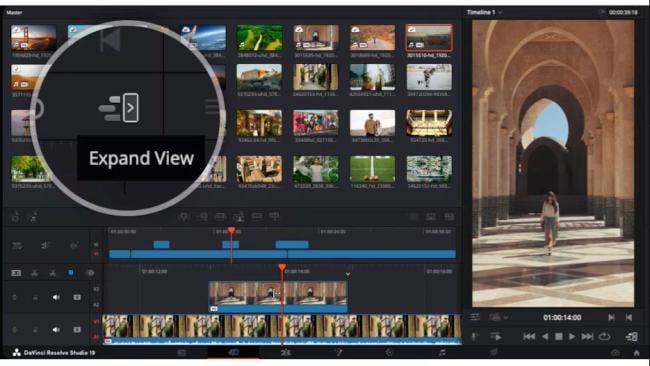Open the Project Manager home icon
This screenshot has width=650, height=366.
point(636,353)
